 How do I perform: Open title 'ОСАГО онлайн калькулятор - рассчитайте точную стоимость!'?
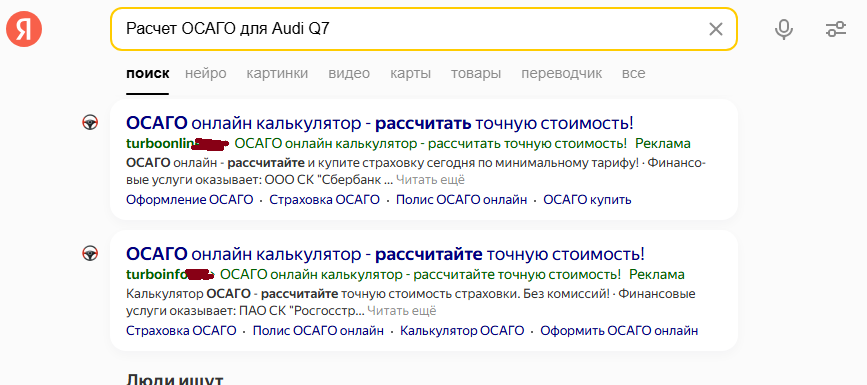coord(385,254)
